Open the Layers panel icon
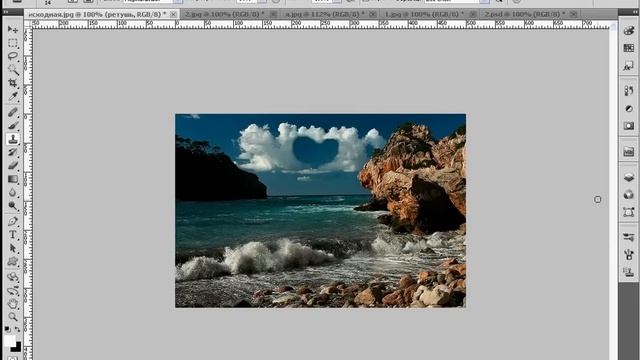This screenshot has width=640, height=360. pyautogui.click(x=629, y=177)
